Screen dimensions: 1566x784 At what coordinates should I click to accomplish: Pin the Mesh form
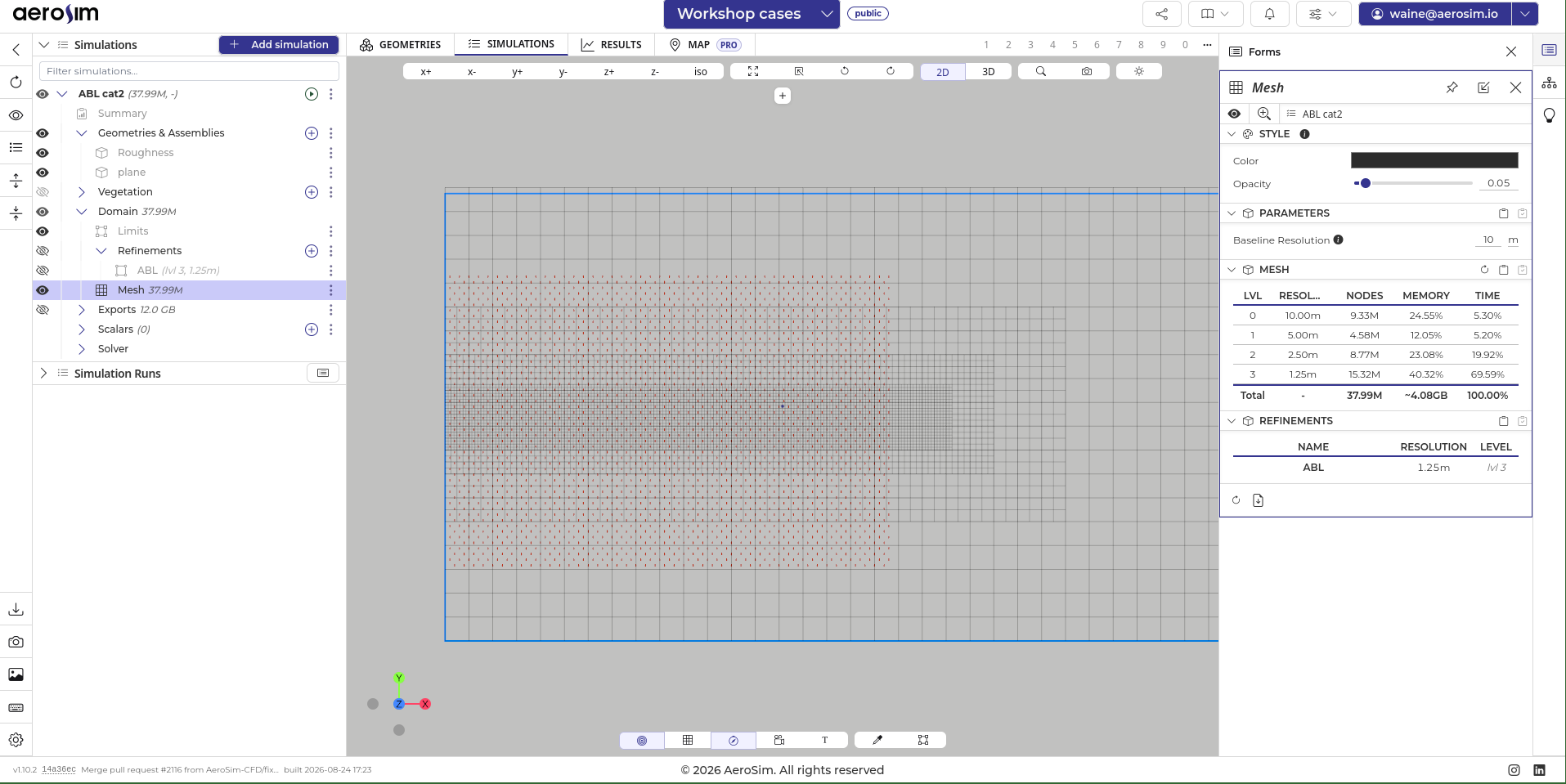1452,87
